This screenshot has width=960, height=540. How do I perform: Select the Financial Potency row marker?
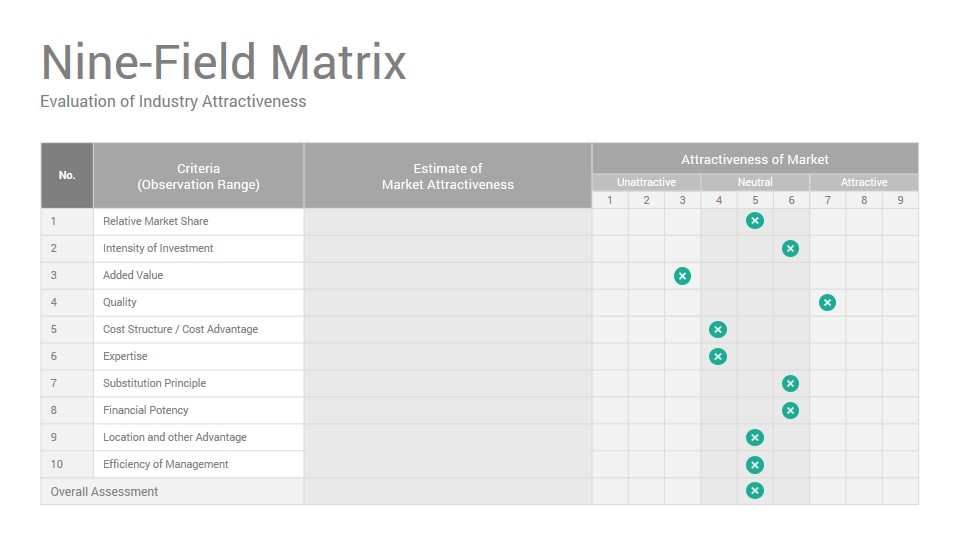point(790,410)
